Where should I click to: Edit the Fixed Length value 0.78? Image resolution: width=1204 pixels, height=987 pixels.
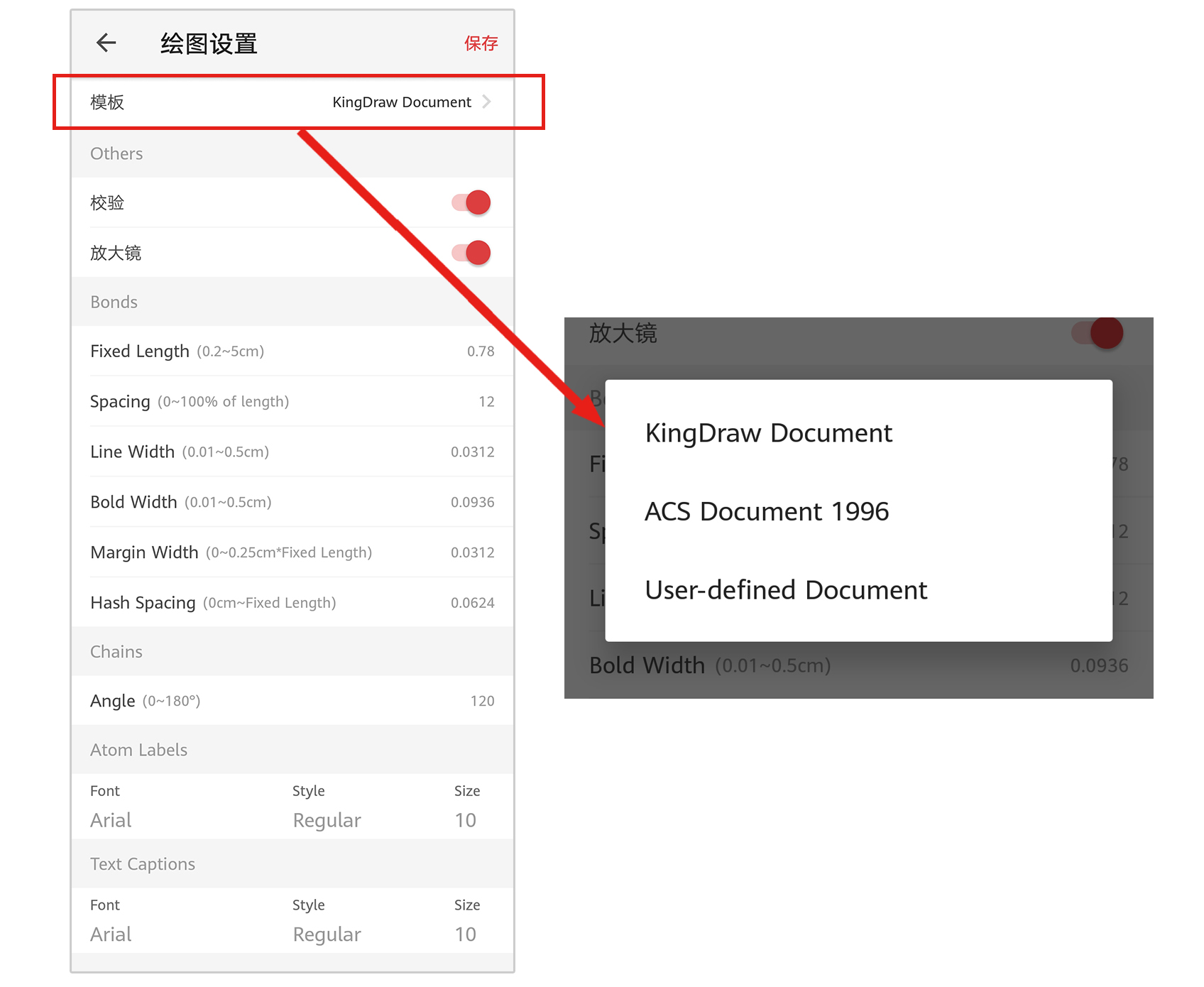point(481,351)
